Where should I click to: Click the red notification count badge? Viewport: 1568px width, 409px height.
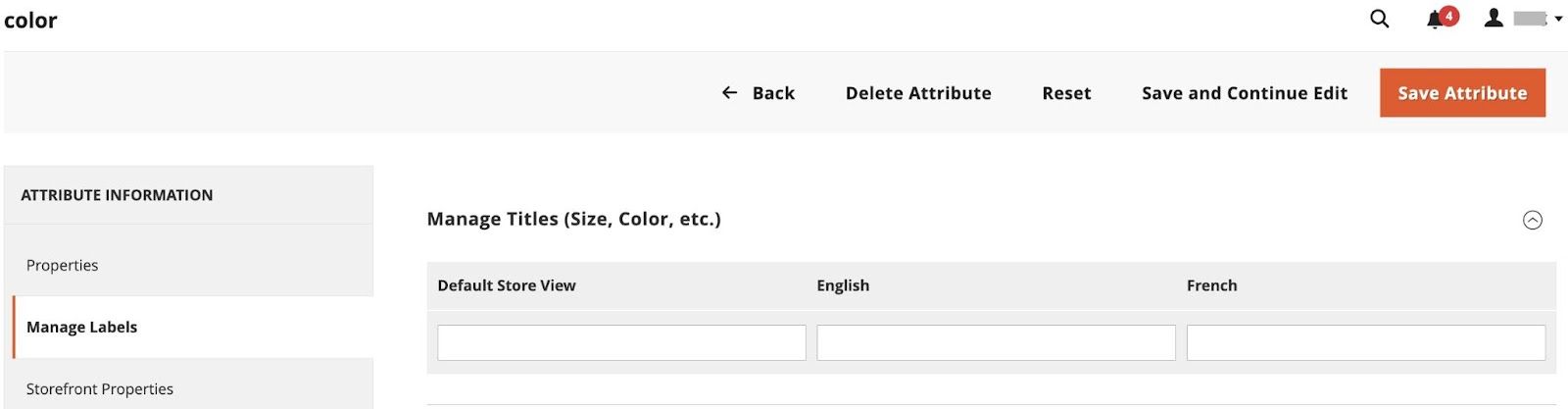(x=1449, y=16)
